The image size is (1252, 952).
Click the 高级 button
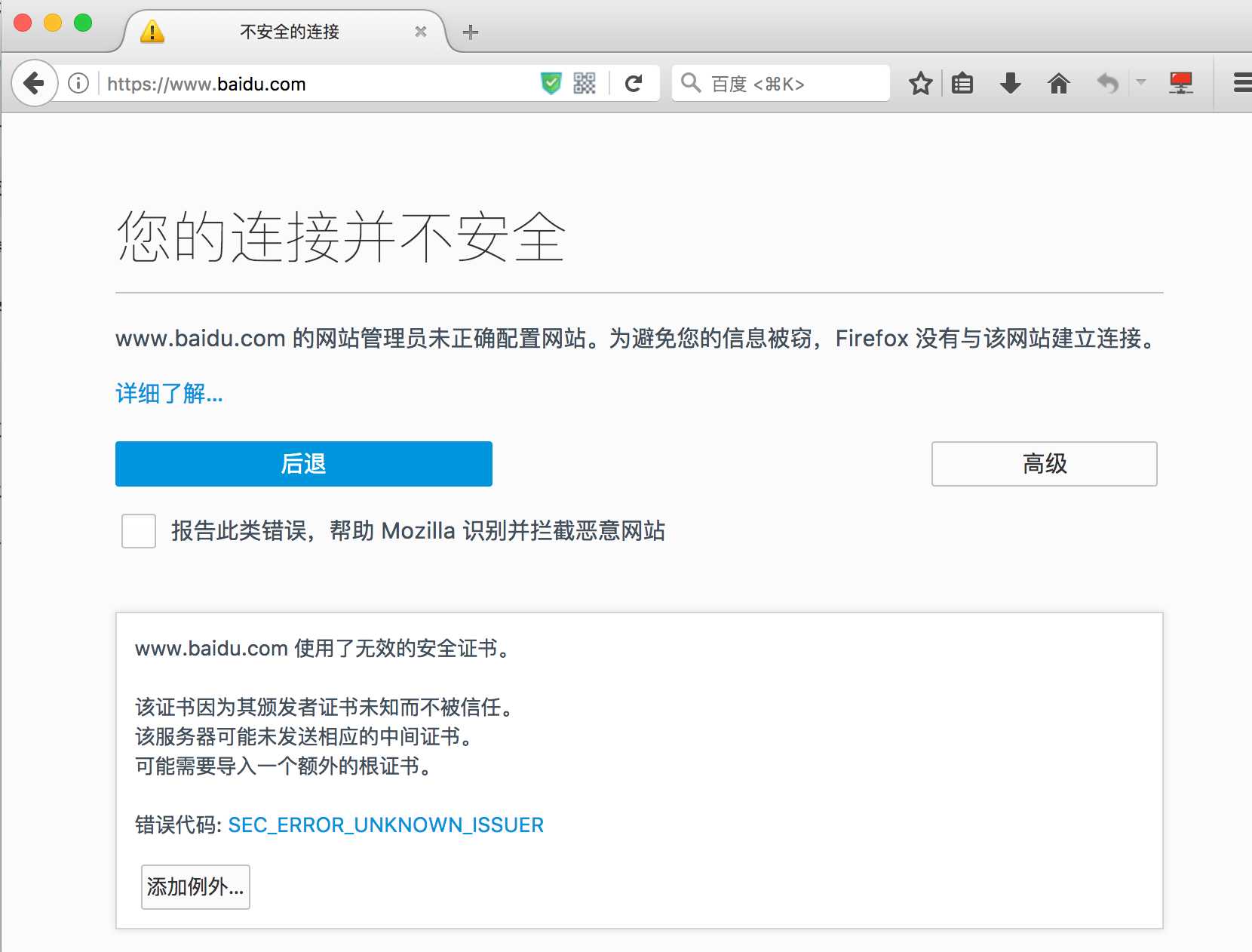pyautogui.click(x=1045, y=464)
